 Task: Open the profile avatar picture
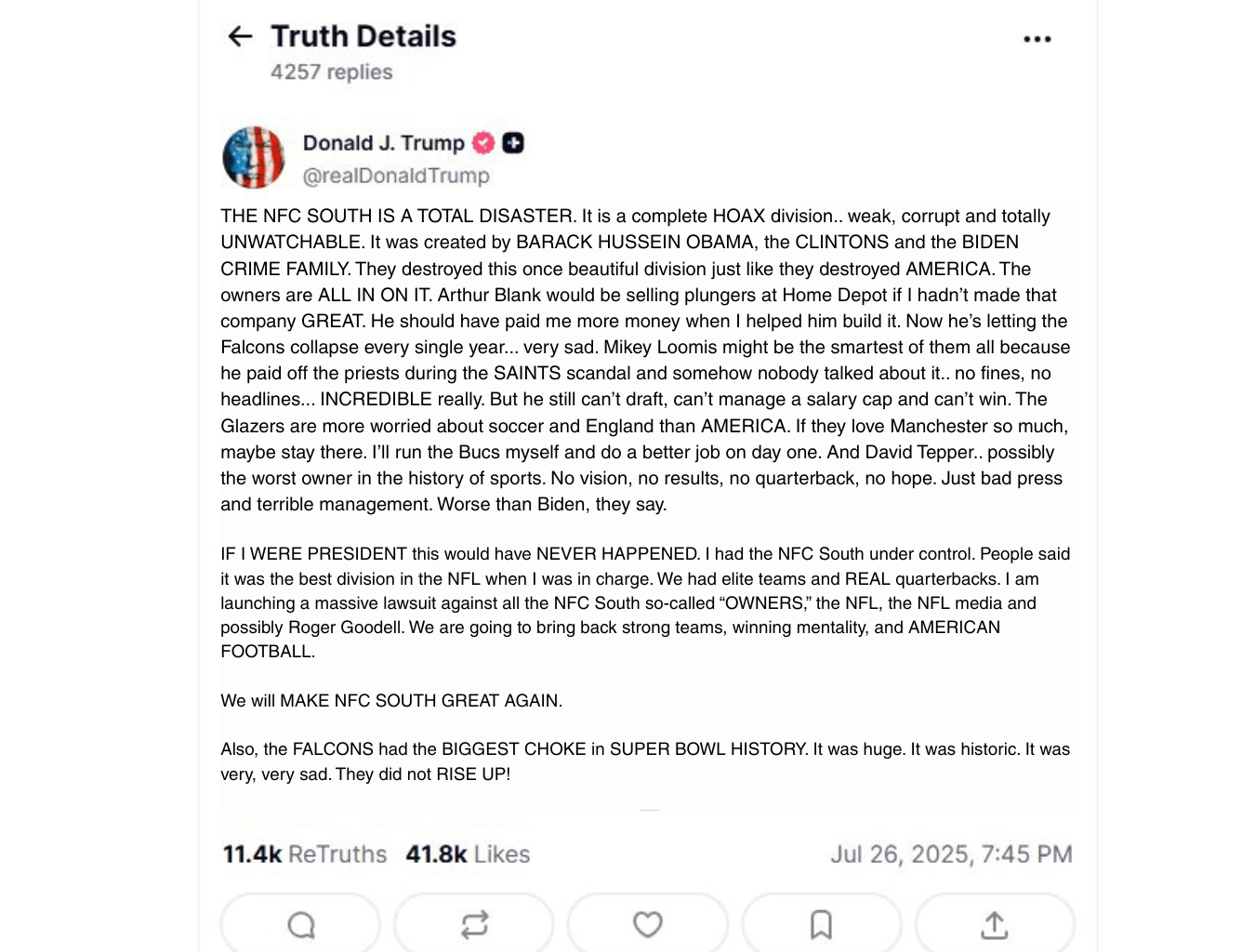(254, 157)
